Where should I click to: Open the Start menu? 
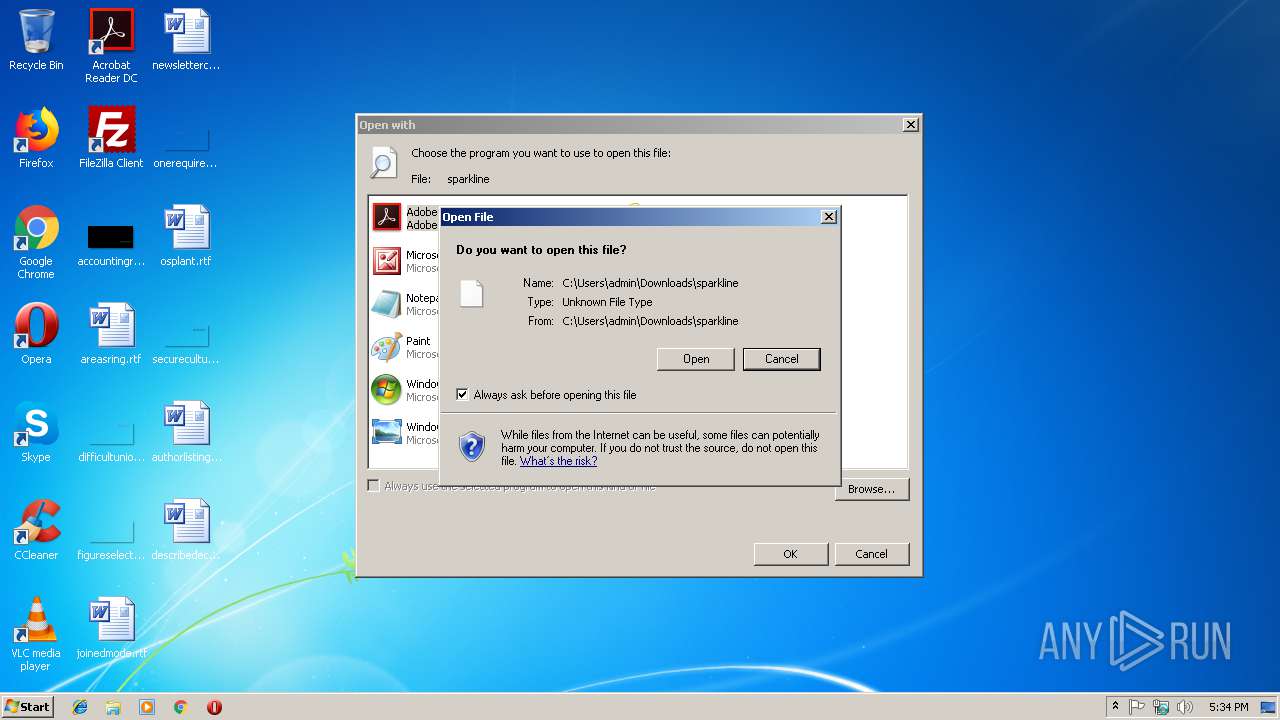[27, 707]
